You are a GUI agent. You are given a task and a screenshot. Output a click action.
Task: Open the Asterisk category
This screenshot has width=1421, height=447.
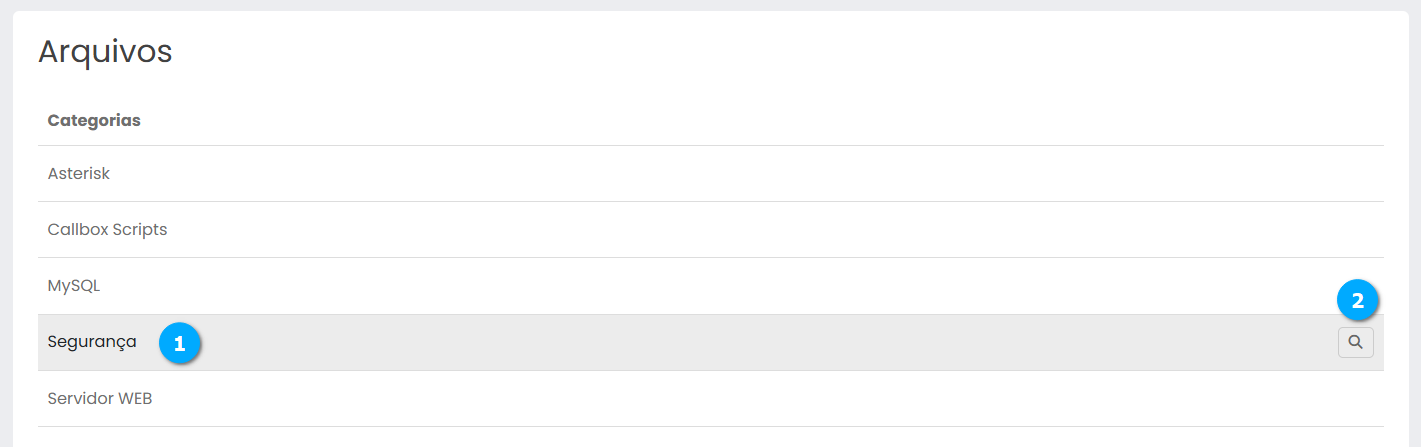pos(79,174)
